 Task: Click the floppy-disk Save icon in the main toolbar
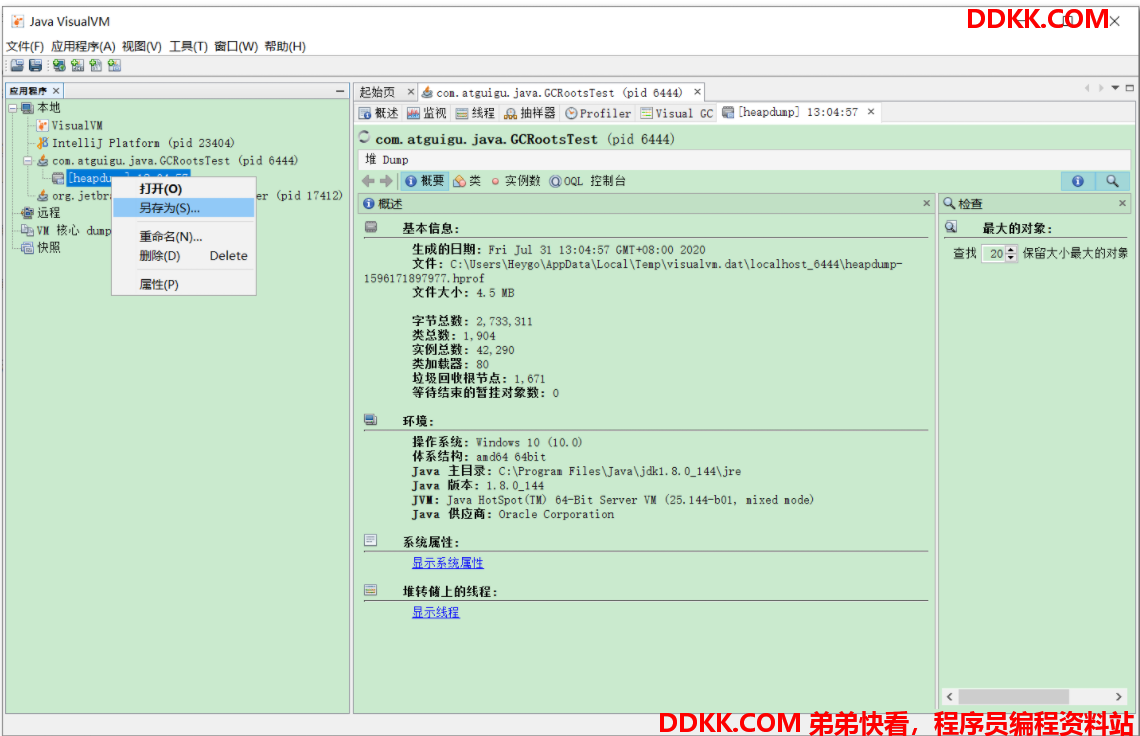pyautogui.click(x=36, y=65)
